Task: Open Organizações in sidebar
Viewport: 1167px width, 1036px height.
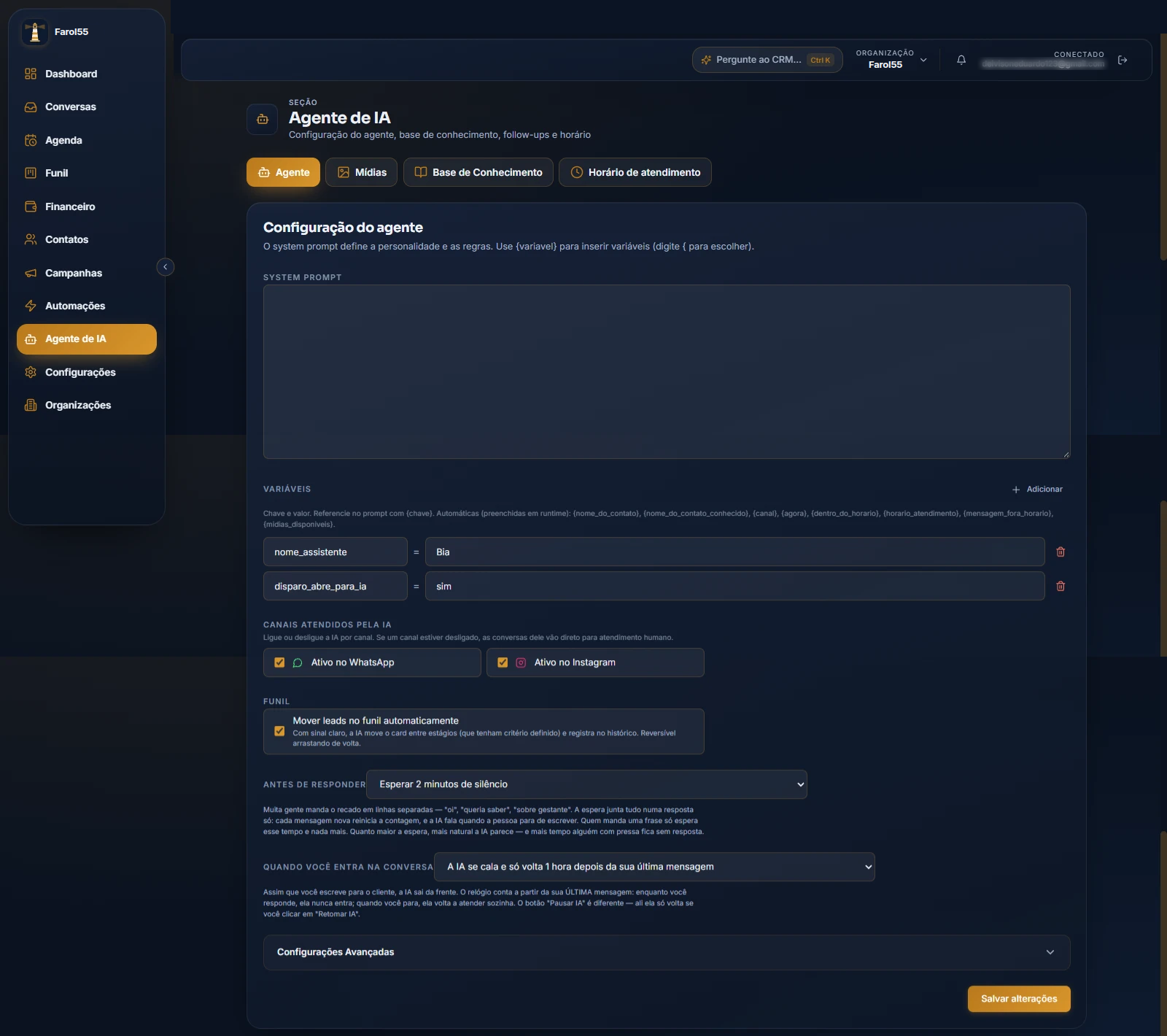Action: (x=86, y=405)
